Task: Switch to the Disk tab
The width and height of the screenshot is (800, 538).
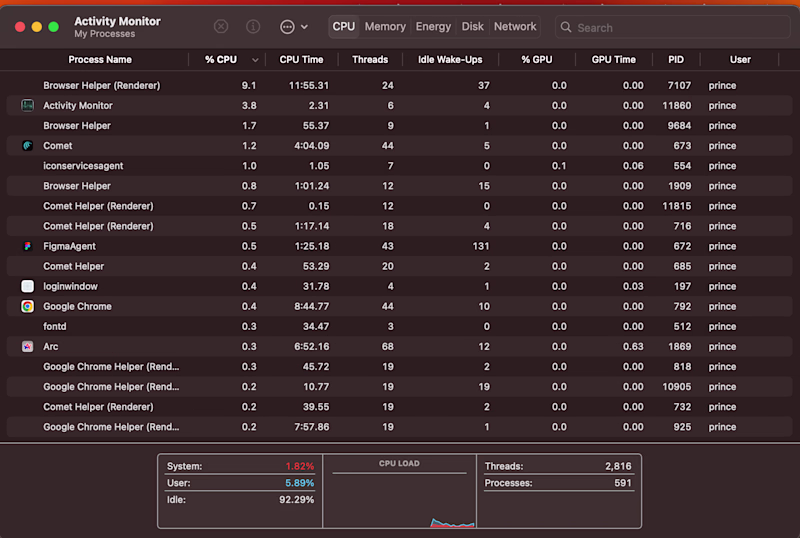Action: 472,27
